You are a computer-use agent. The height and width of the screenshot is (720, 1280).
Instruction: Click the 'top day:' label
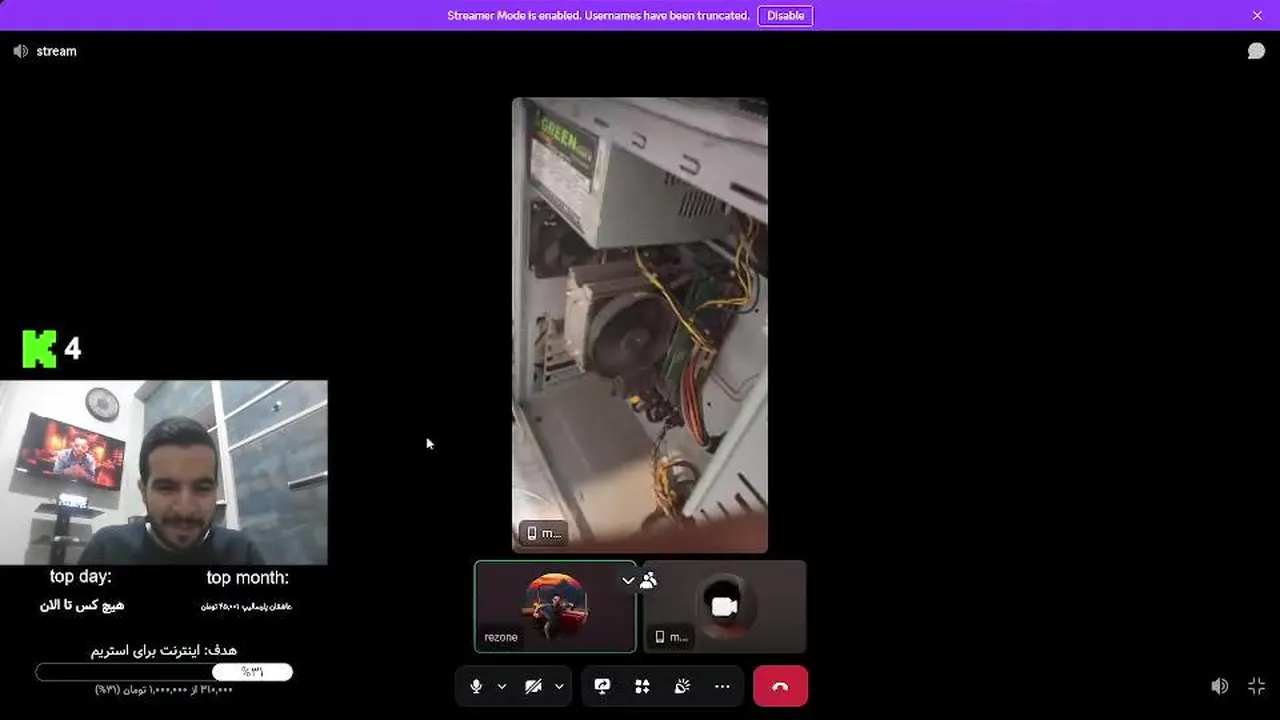(x=81, y=577)
